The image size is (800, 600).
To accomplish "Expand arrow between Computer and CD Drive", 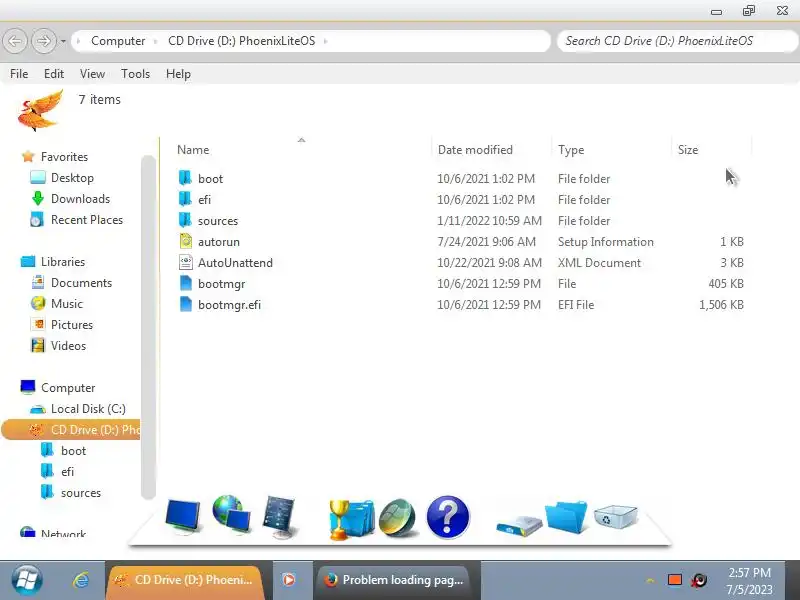I will point(156,41).
